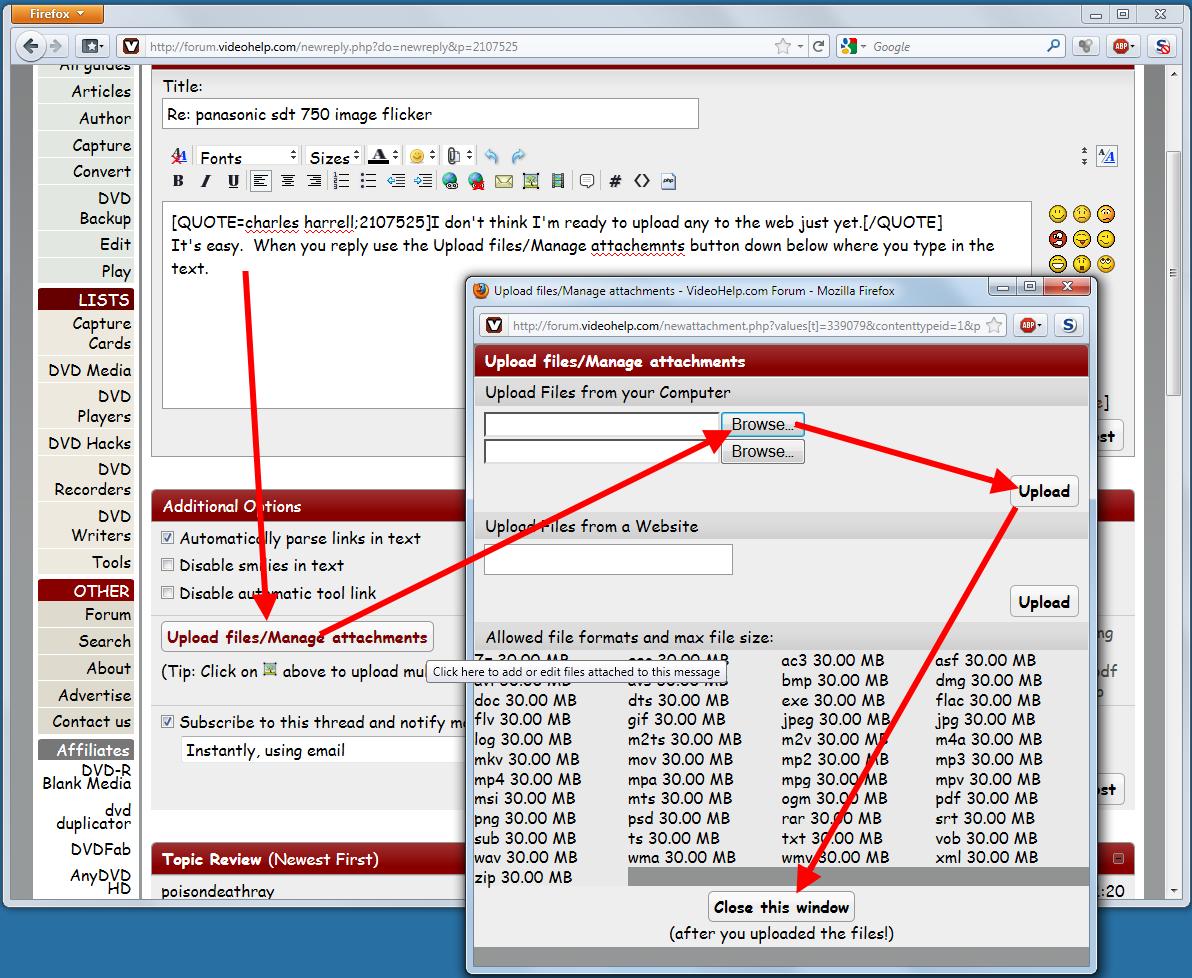Image resolution: width=1192 pixels, height=978 pixels.
Task: Click Upload button for website files
Action: point(1044,602)
